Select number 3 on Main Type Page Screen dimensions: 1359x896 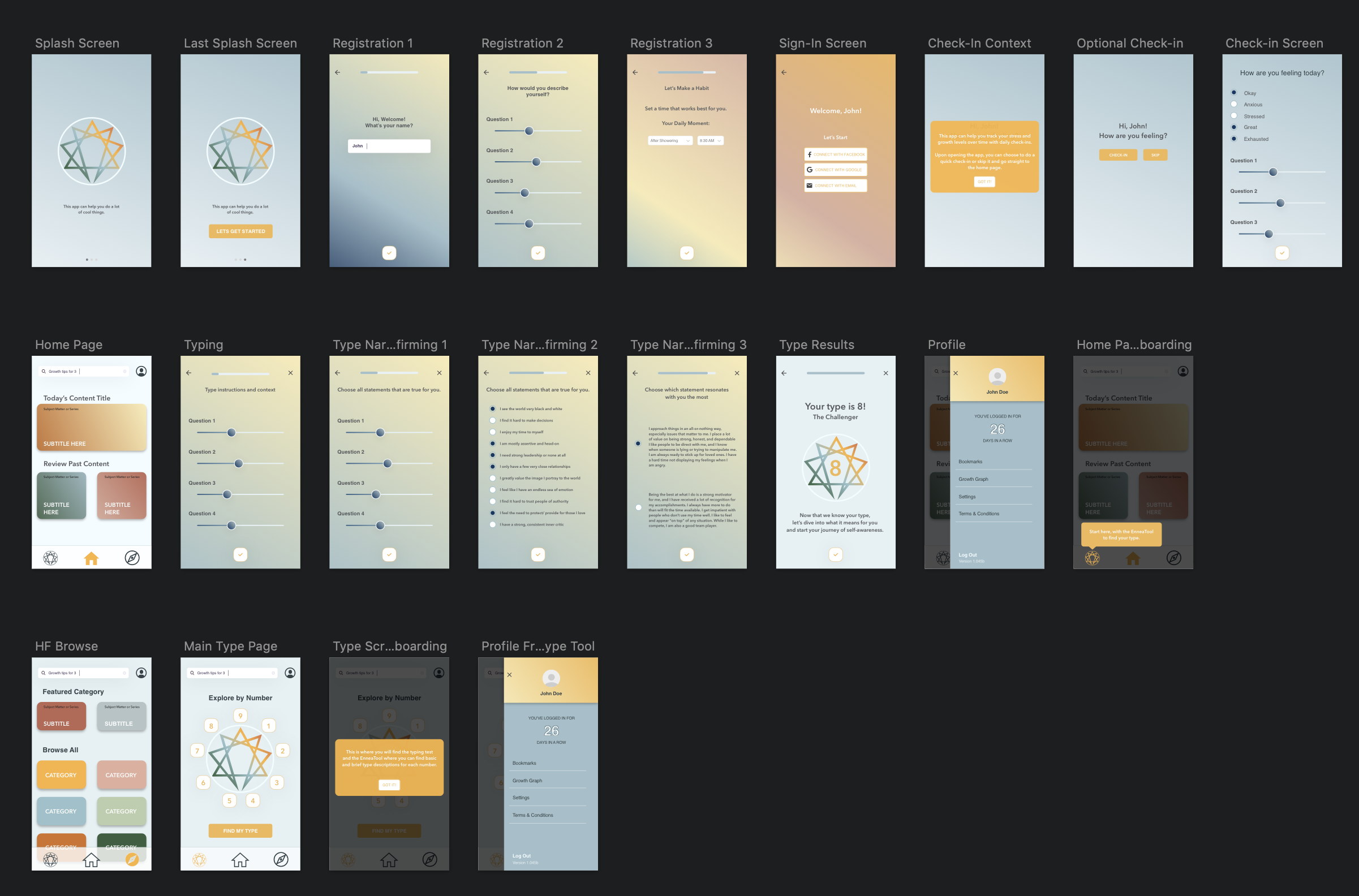[277, 783]
